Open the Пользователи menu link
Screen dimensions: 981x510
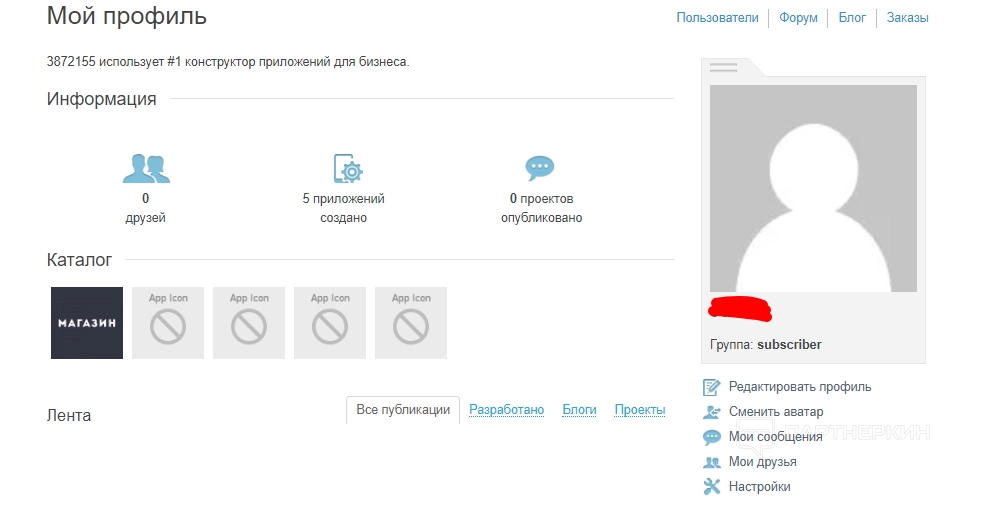717,18
